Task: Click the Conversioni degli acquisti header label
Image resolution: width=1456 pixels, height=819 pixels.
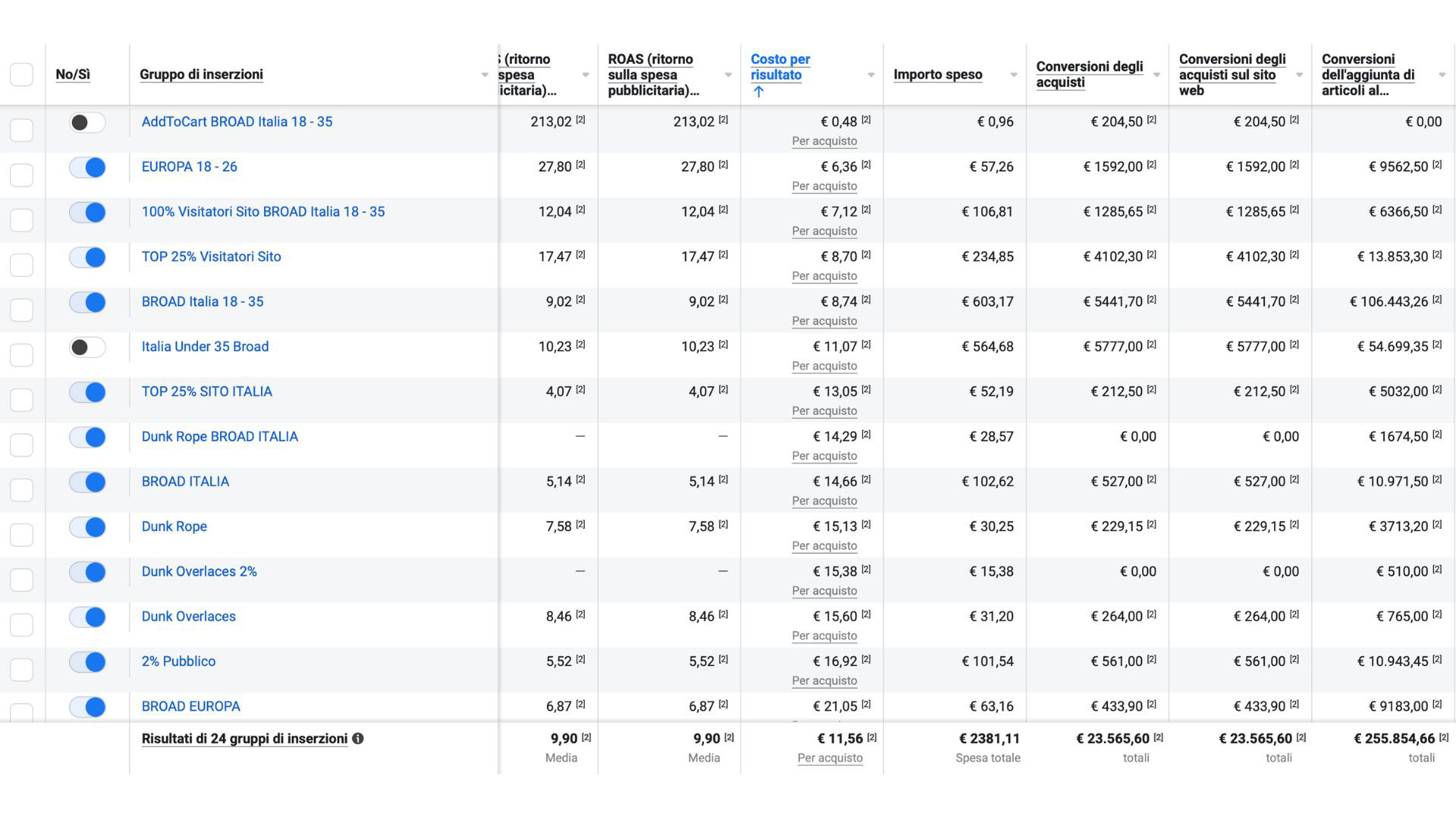Action: [1090, 74]
